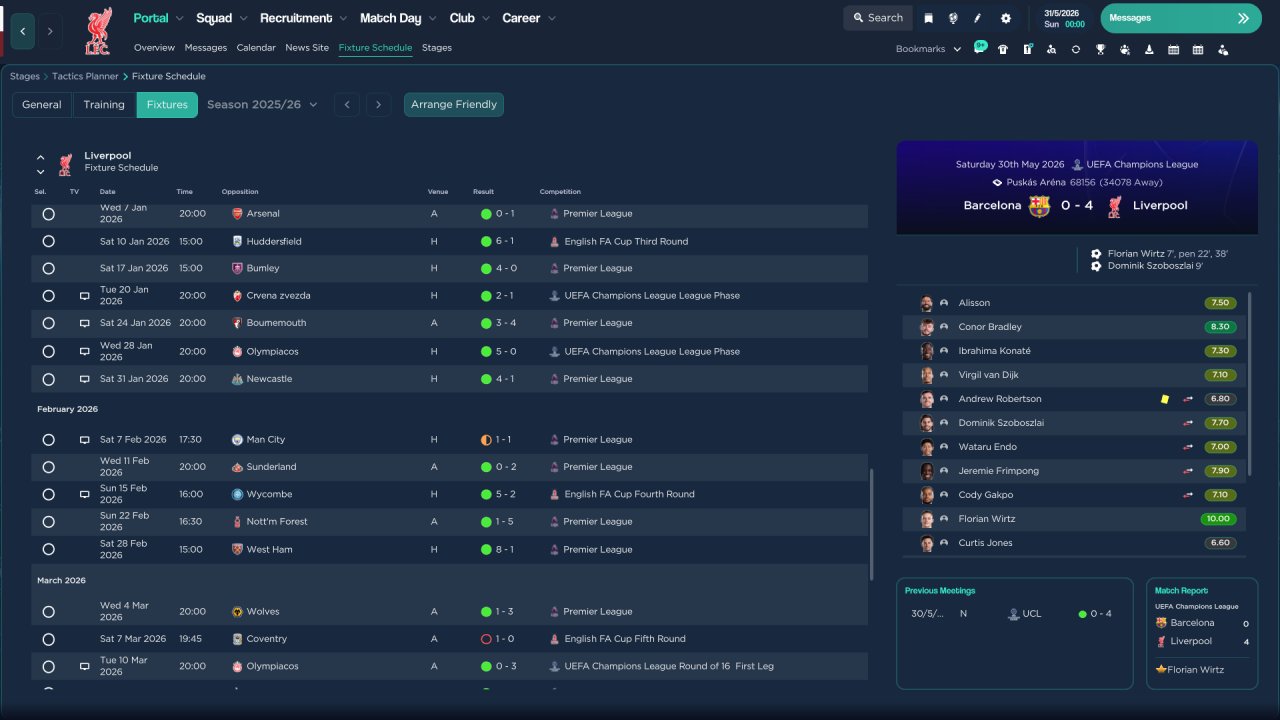
Task: Click the Arrange Friendly button
Action: pos(454,105)
